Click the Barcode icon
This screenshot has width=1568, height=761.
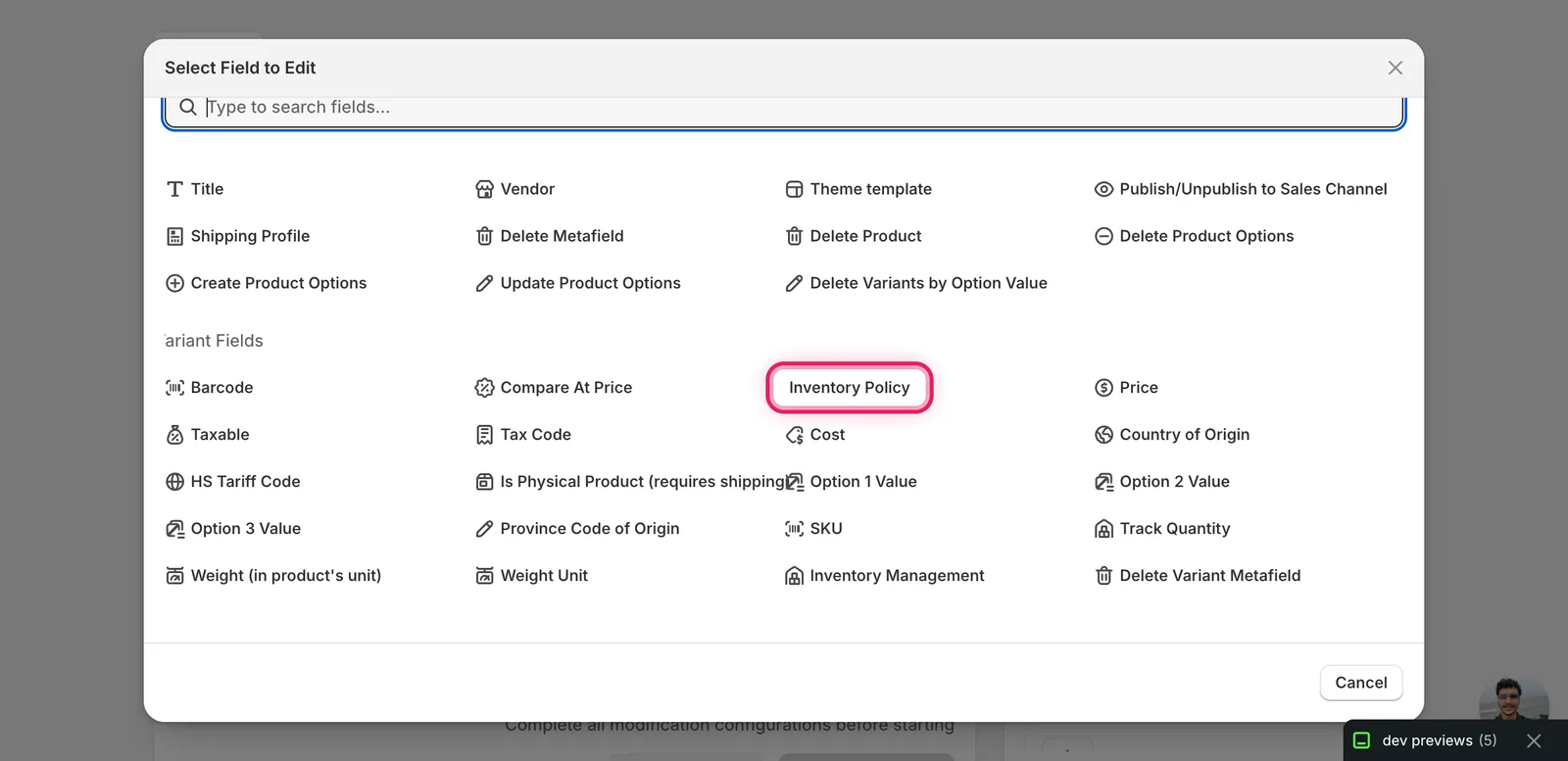pos(174,388)
